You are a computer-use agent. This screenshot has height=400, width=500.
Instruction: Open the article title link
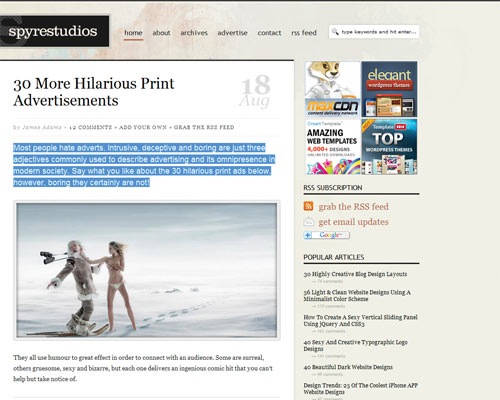click(x=94, y=92)
